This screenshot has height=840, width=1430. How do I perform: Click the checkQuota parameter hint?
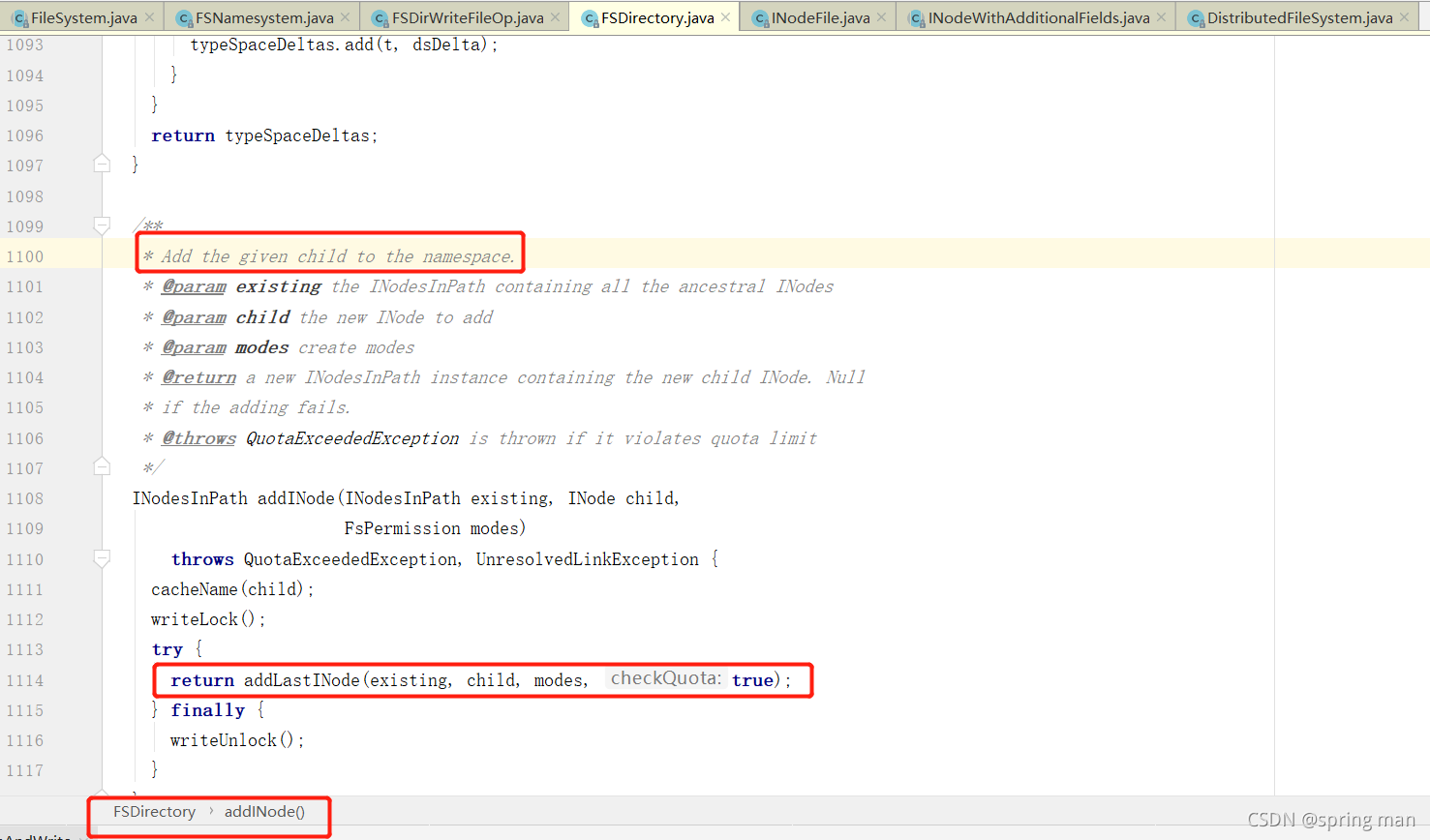pos(665,678)
